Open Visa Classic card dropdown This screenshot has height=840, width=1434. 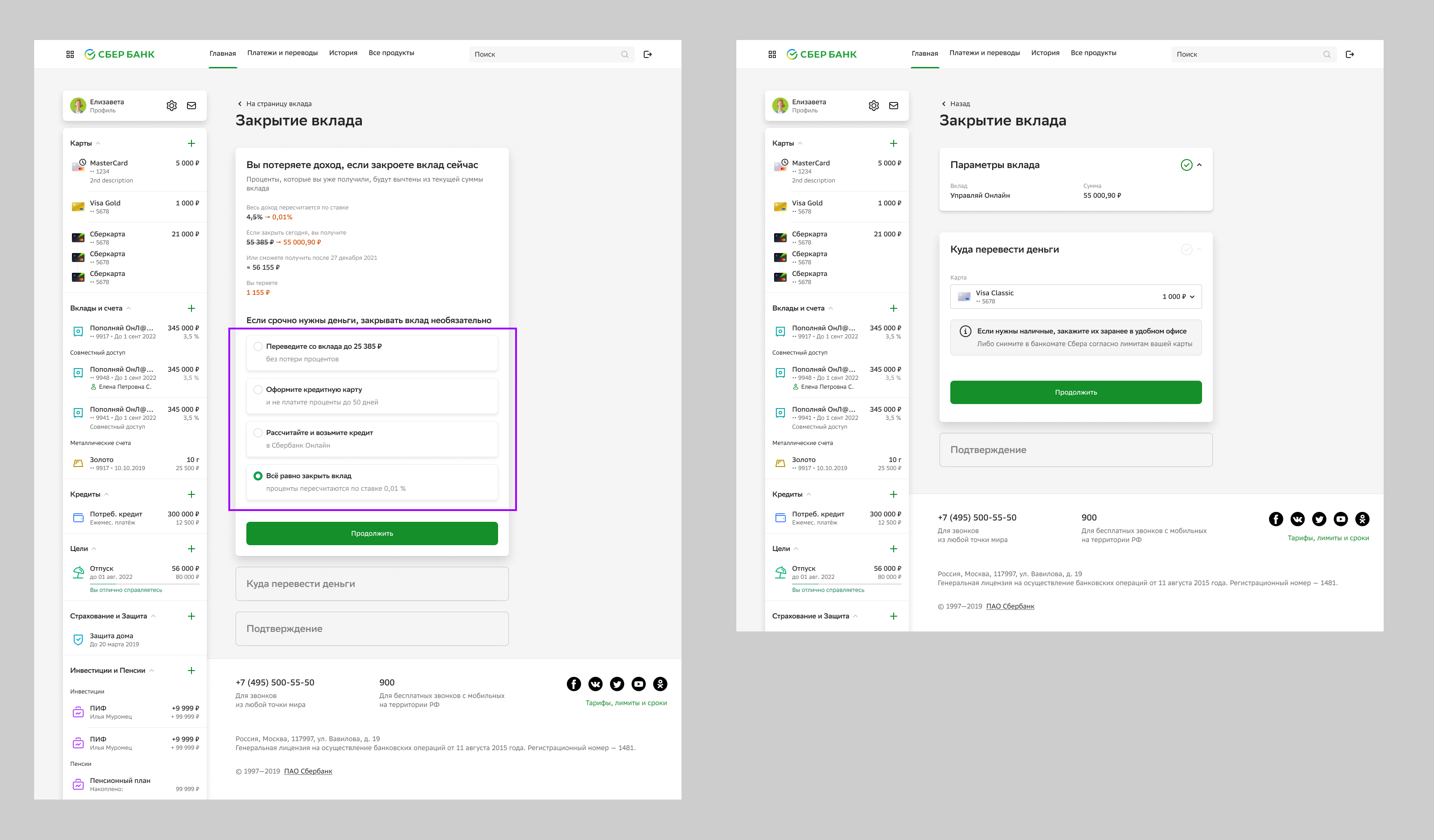[1075, 297]
